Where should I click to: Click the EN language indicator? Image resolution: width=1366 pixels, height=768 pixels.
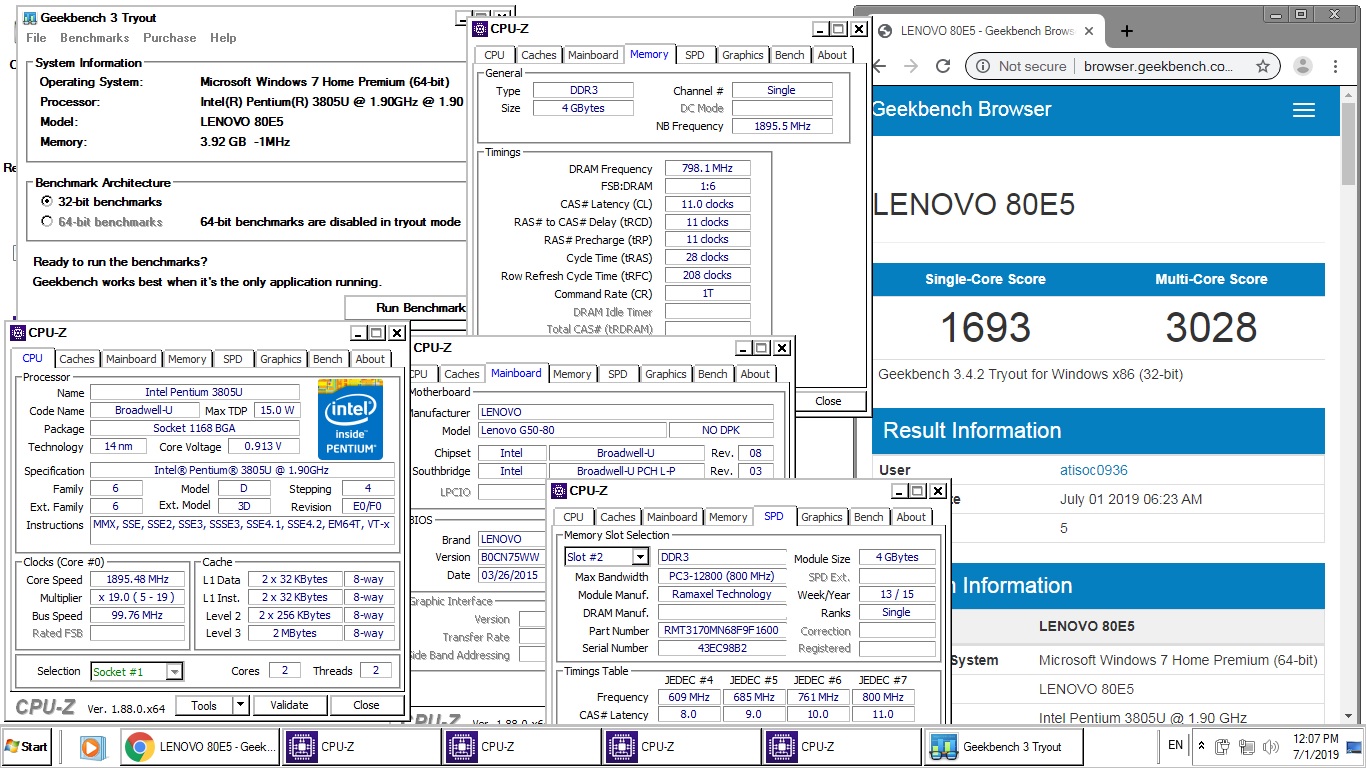tap(1175, 745)
